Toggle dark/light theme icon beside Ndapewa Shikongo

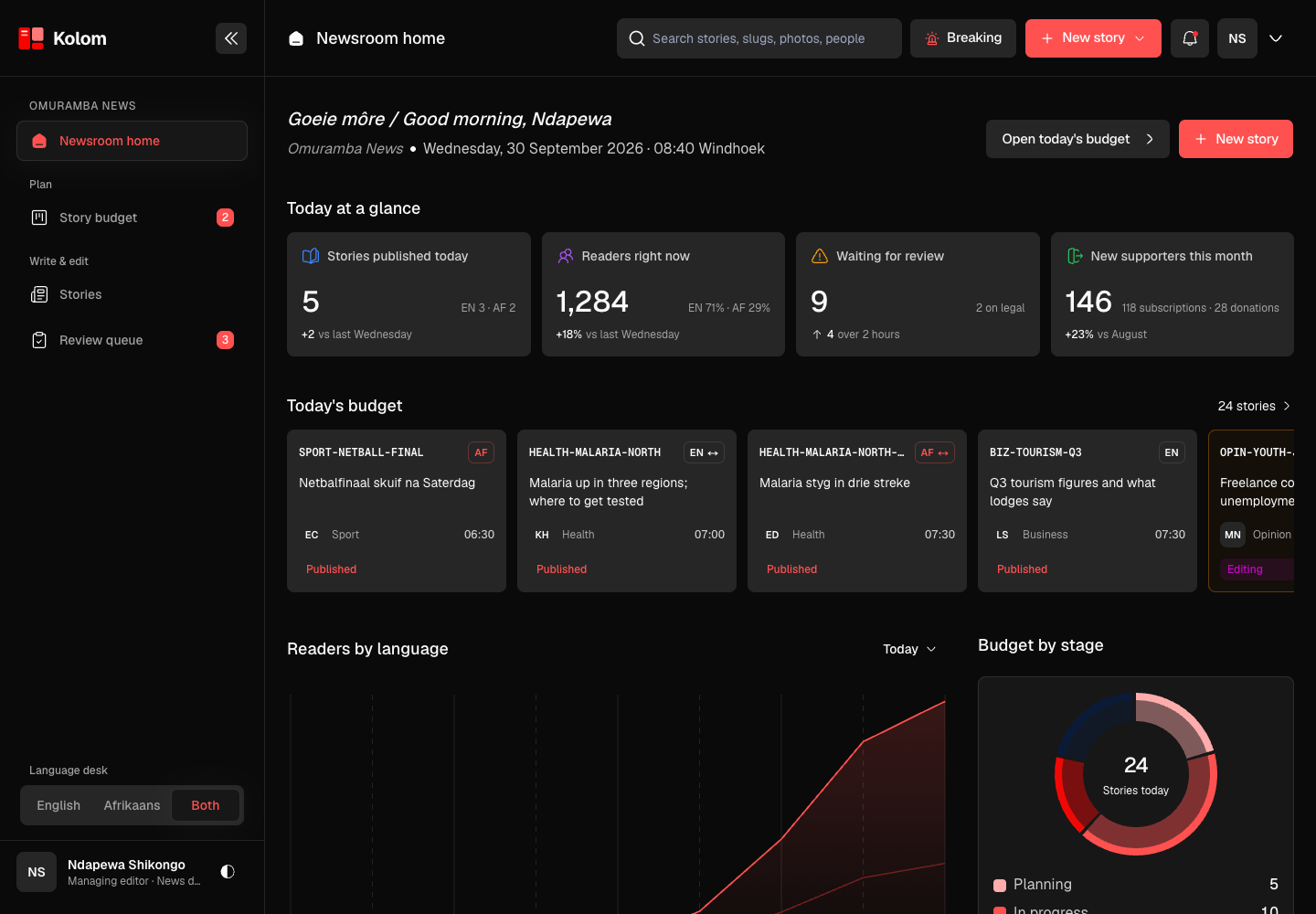pos(228,872)
